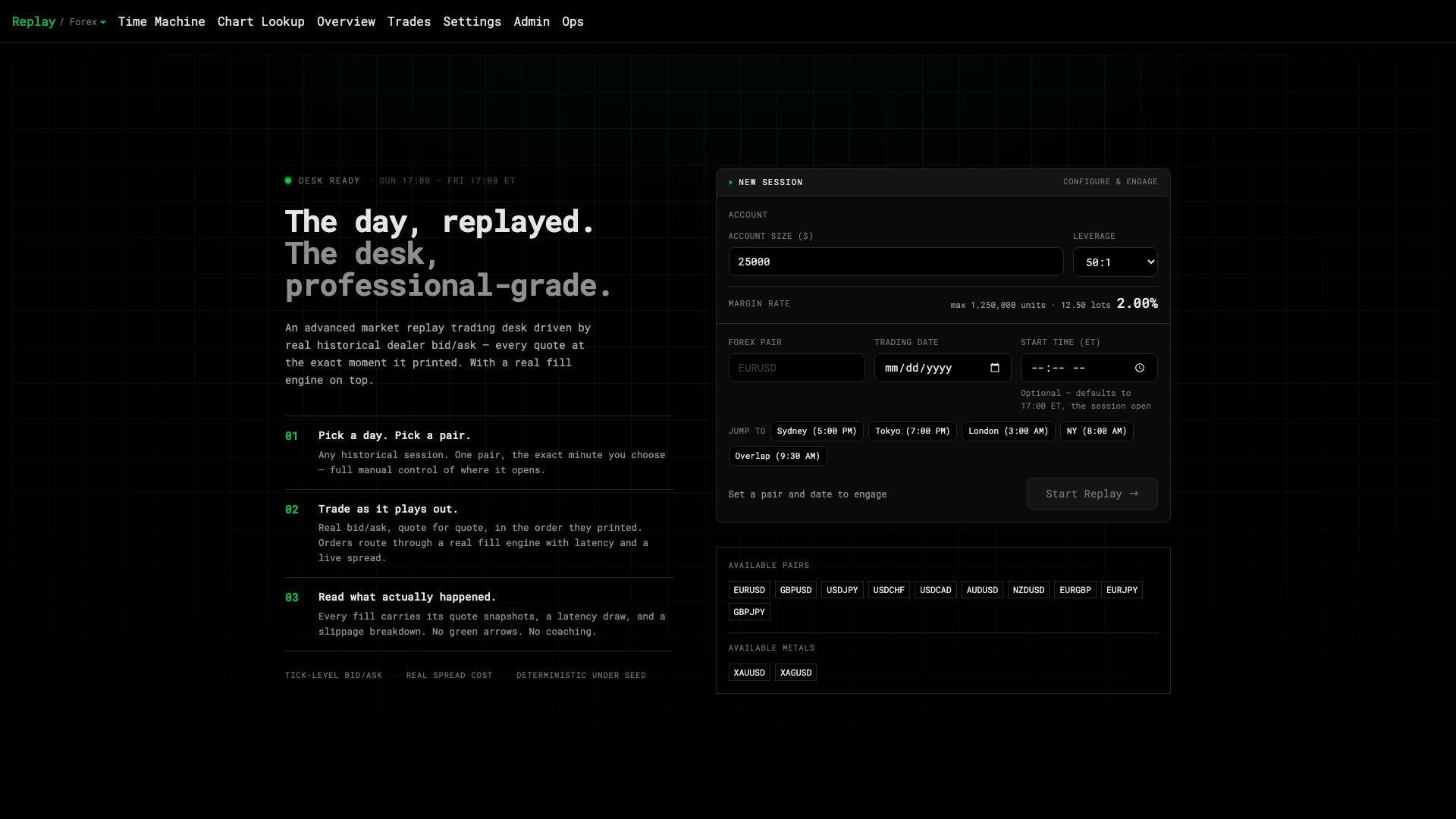Open Settings in the nav bar
1456x819 pixels.
pos(472,21)
